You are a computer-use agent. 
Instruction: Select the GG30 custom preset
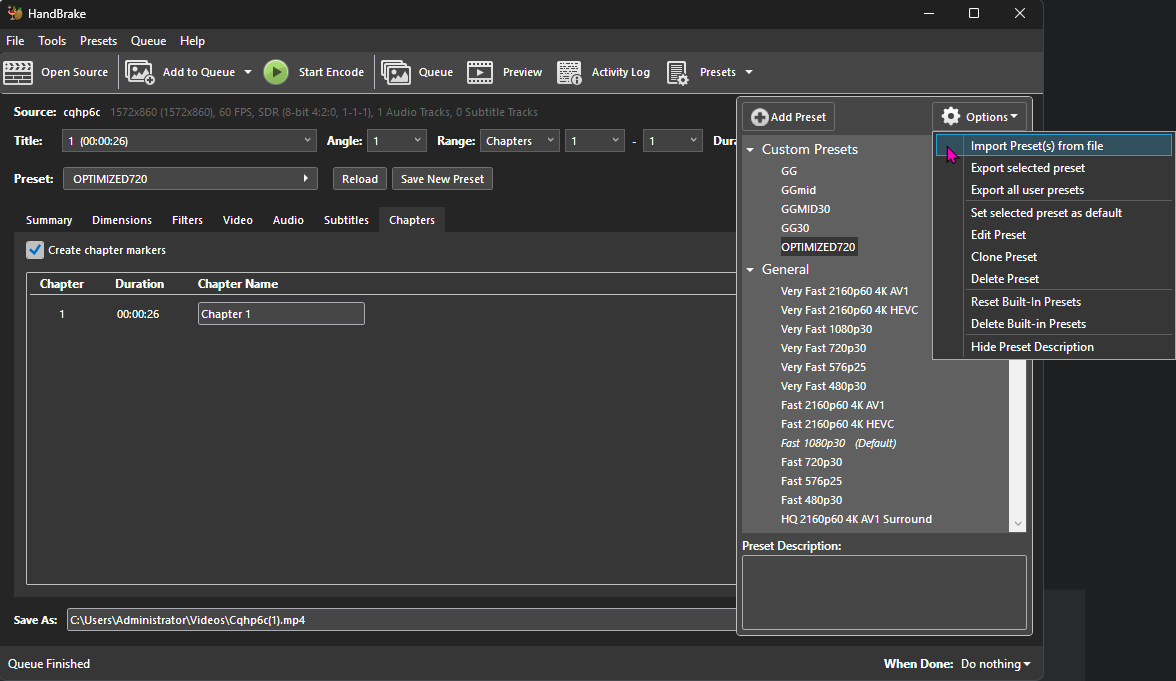795,228
